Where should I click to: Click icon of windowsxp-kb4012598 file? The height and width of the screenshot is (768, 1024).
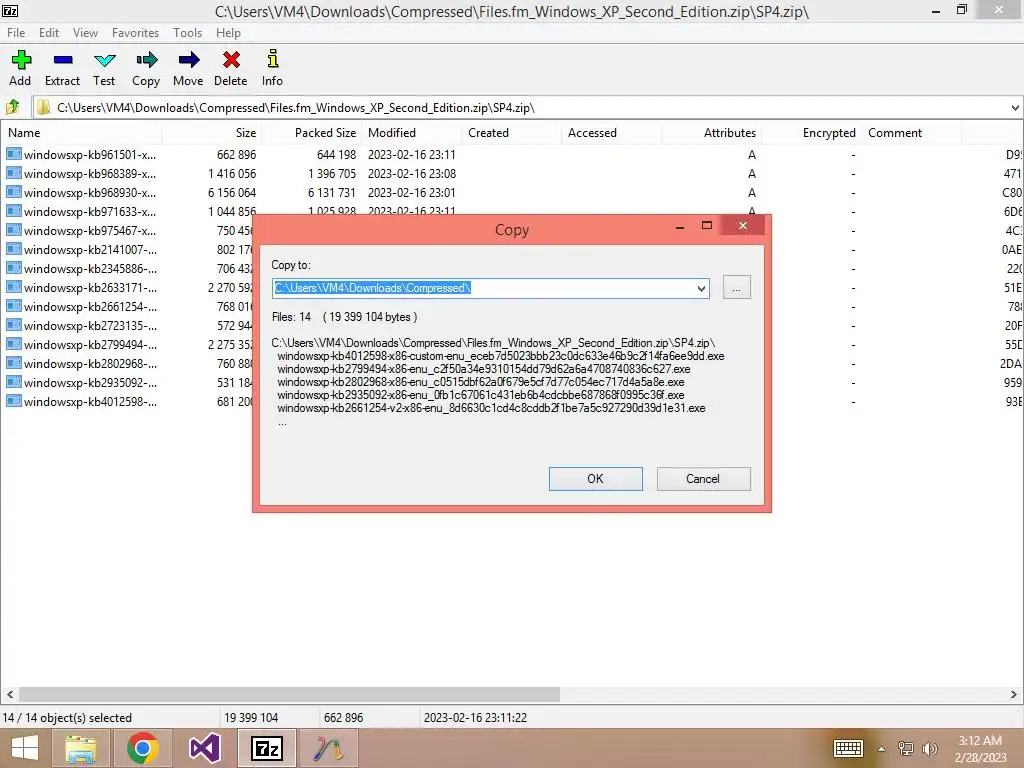point(14,400)
